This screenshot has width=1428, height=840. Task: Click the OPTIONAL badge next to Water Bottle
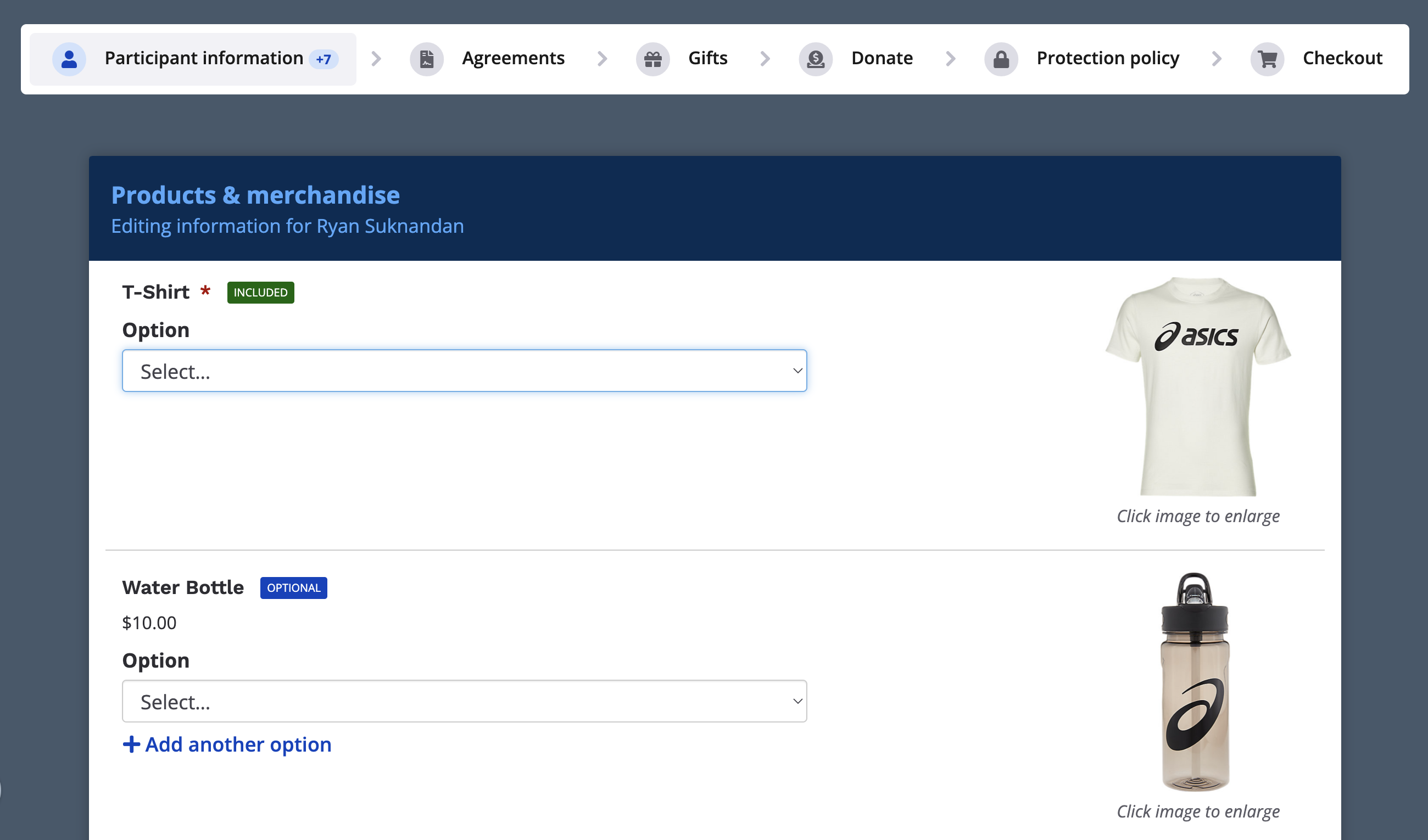pos(293,588)
